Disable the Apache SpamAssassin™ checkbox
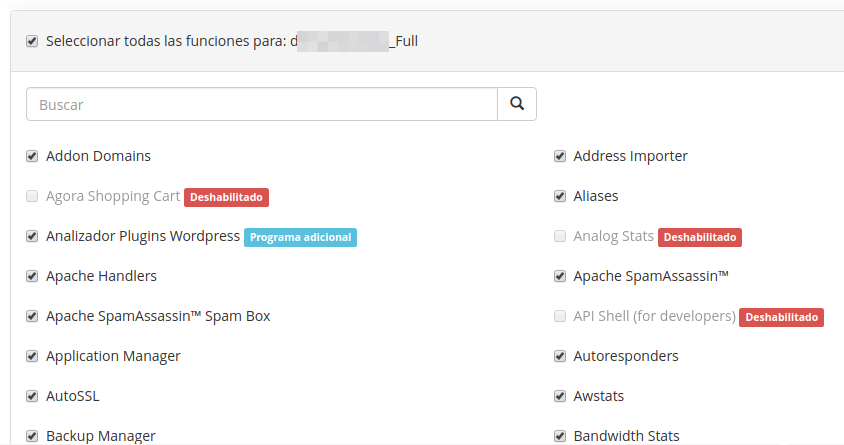The image size is (844, 445). (x=560, y=276)
